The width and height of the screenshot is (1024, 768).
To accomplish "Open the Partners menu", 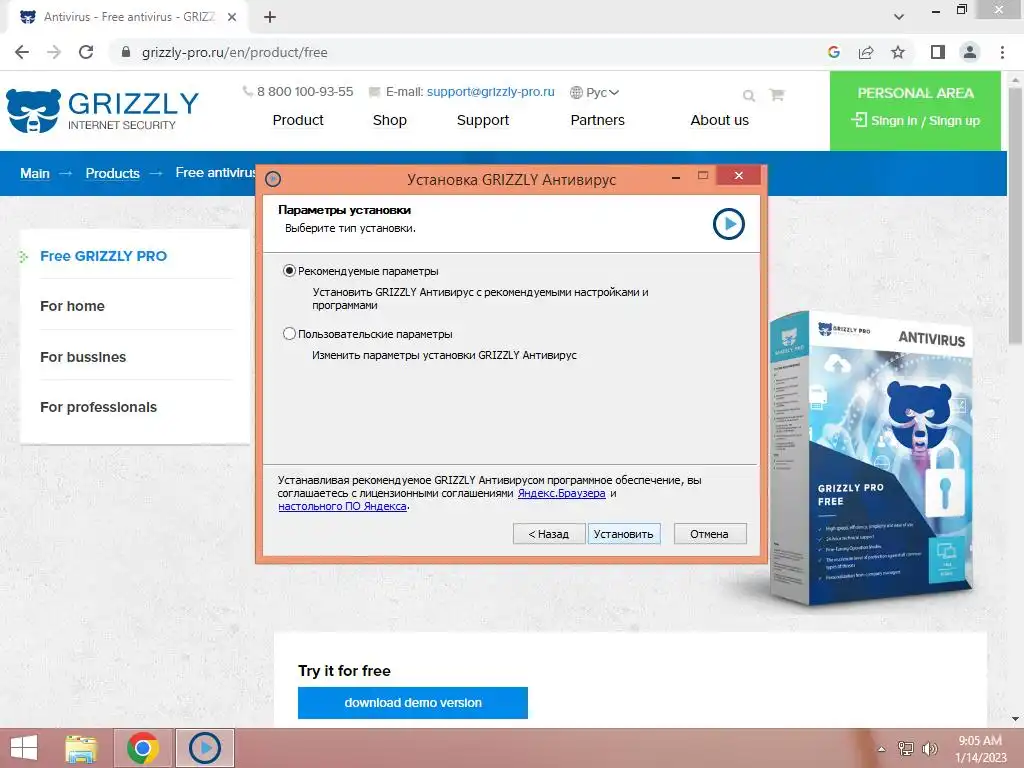I will point(598,120).
